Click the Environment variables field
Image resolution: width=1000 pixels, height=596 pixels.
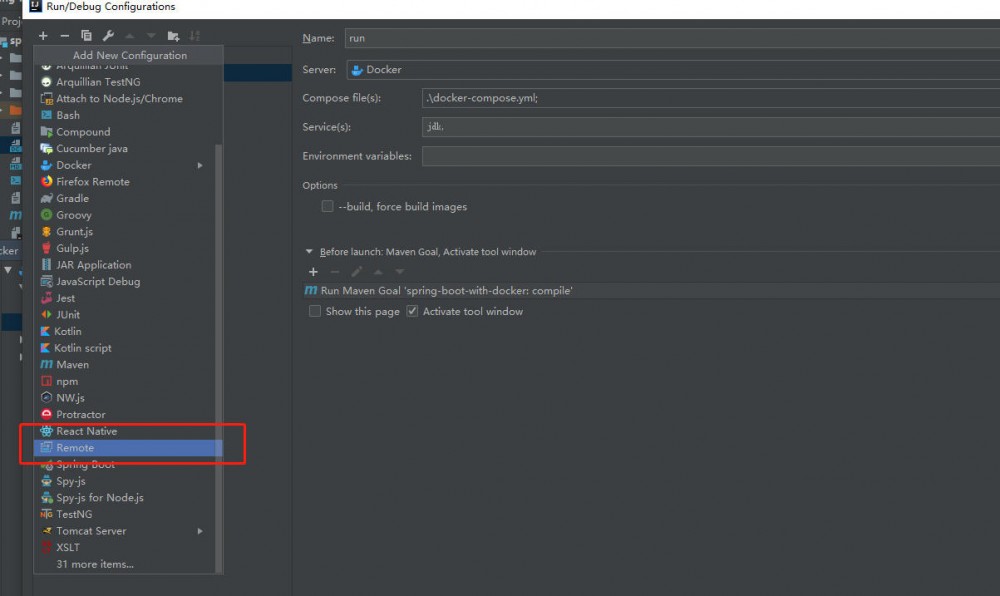tap(710, 156)
